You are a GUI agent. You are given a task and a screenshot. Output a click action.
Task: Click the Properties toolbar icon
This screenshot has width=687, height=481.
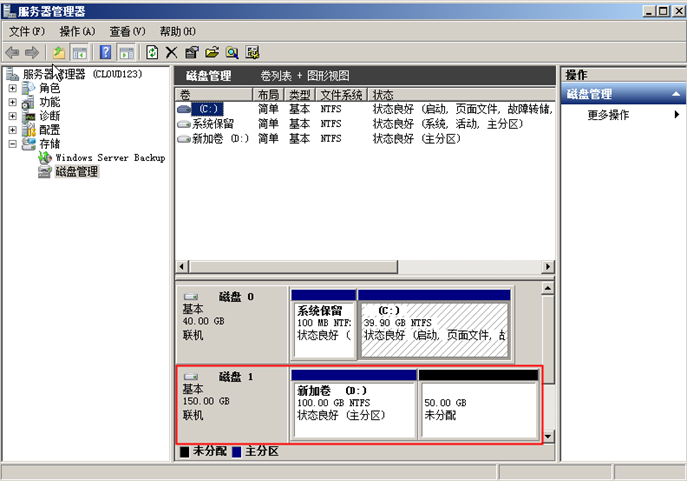[191, 52]
